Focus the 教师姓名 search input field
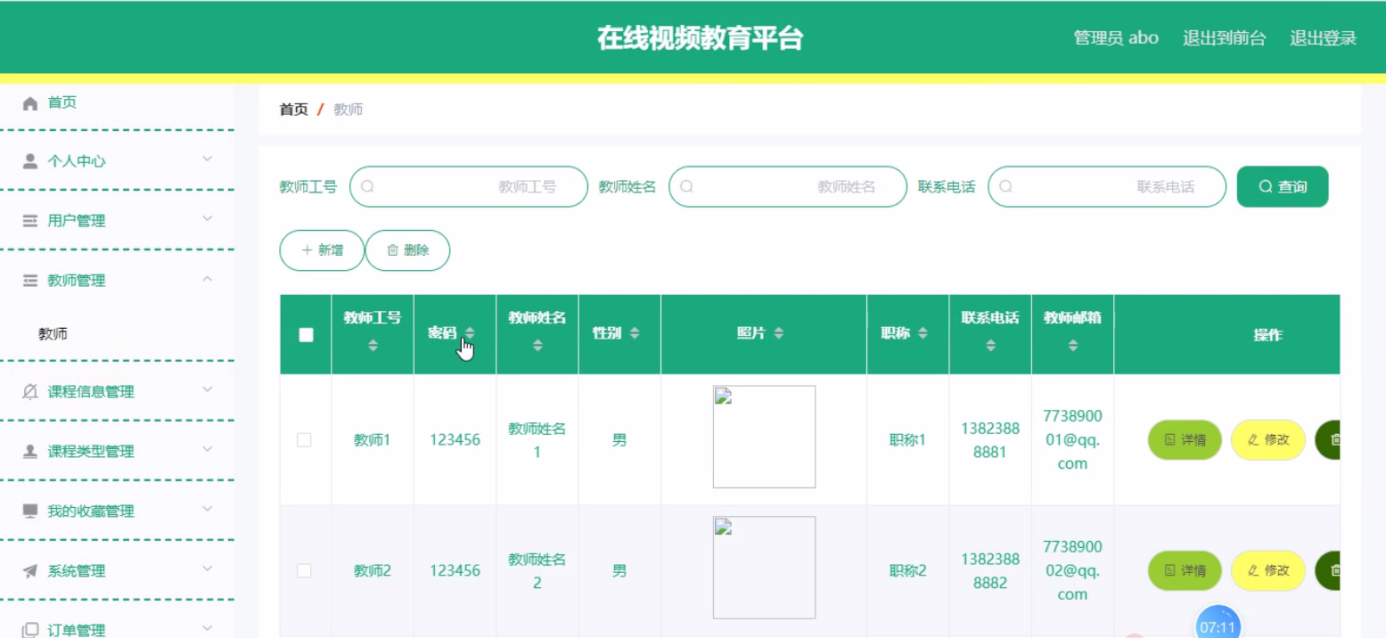1386x638 pixels. click(x=788, y=187)
